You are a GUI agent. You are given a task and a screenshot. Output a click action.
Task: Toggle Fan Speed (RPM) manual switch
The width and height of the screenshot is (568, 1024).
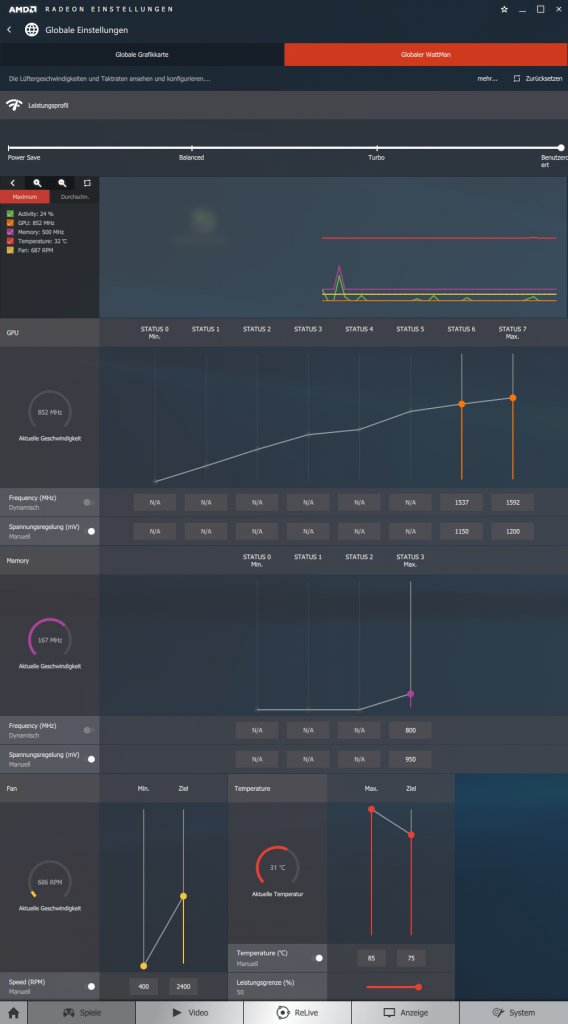click(x=90, y=986)
